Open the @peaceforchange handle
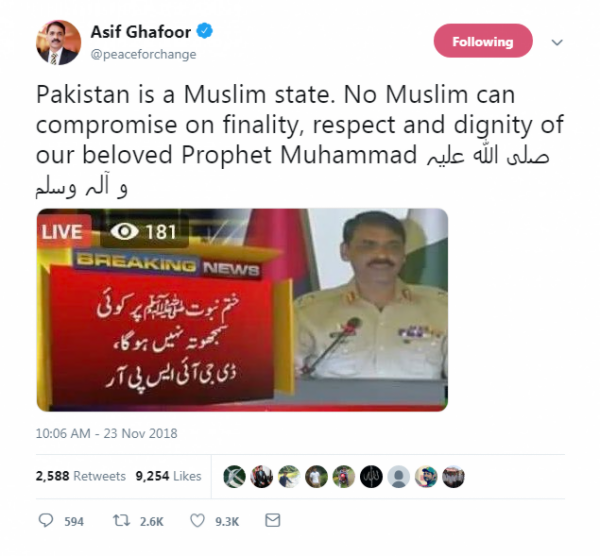This screenshot has width=600, height=556. (x=143, y=54)
